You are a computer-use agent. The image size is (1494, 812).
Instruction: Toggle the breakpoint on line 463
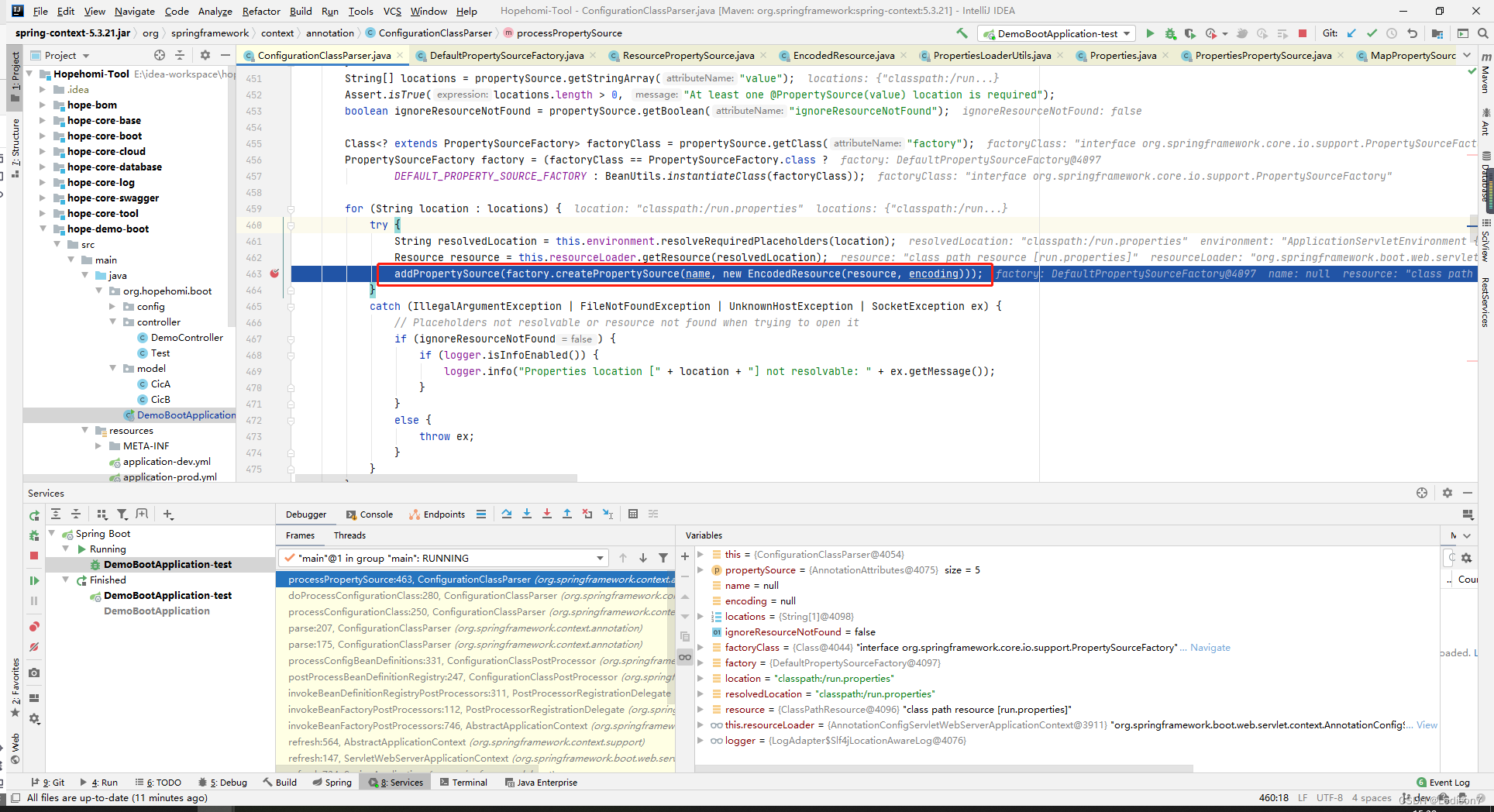click(274, 274)
